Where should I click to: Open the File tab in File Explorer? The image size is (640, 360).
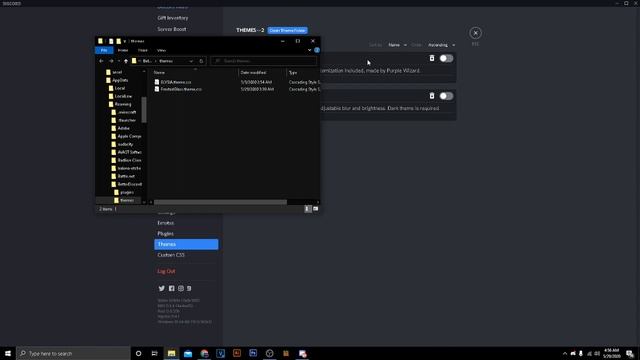click(x=104, y=50)
